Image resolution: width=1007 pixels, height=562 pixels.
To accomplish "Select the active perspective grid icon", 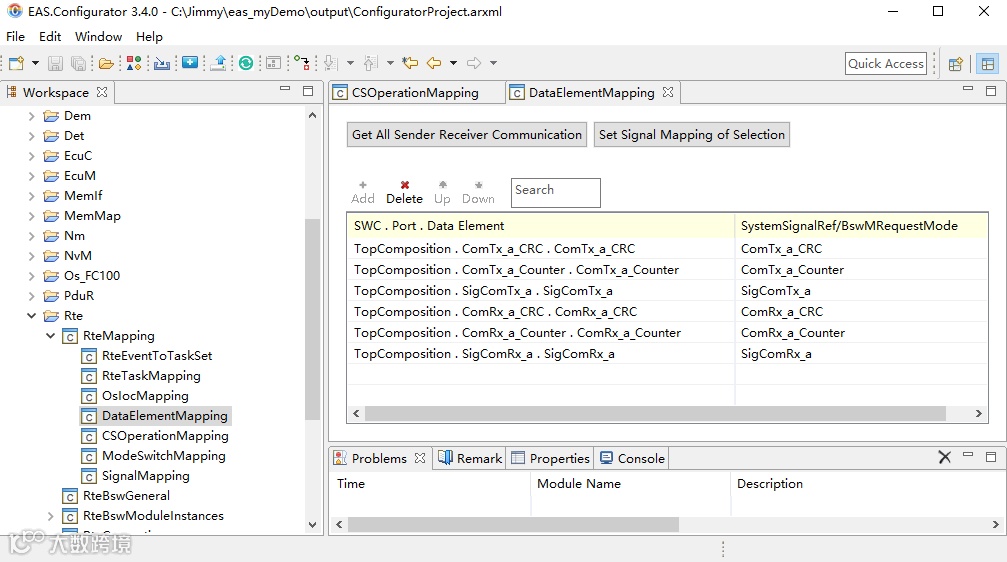I will point(988,64).
